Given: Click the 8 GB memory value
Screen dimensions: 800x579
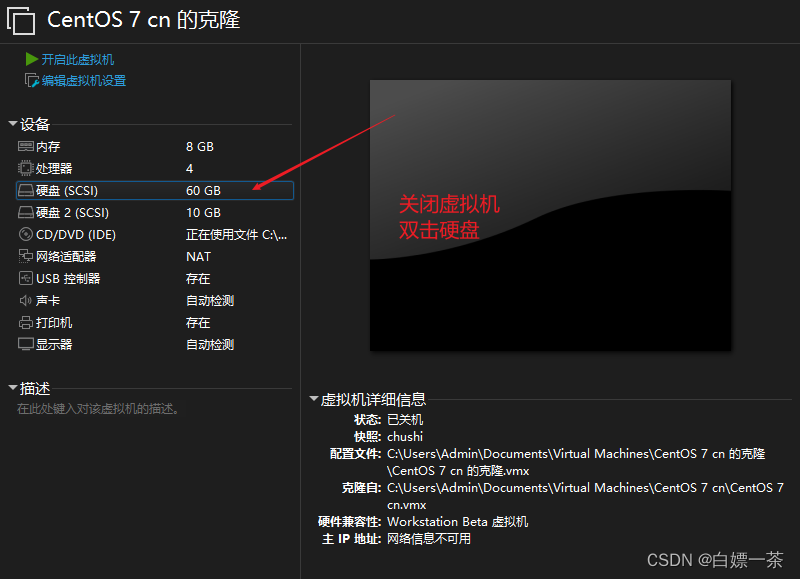Looking at the screenshot, I should point(200,146).
